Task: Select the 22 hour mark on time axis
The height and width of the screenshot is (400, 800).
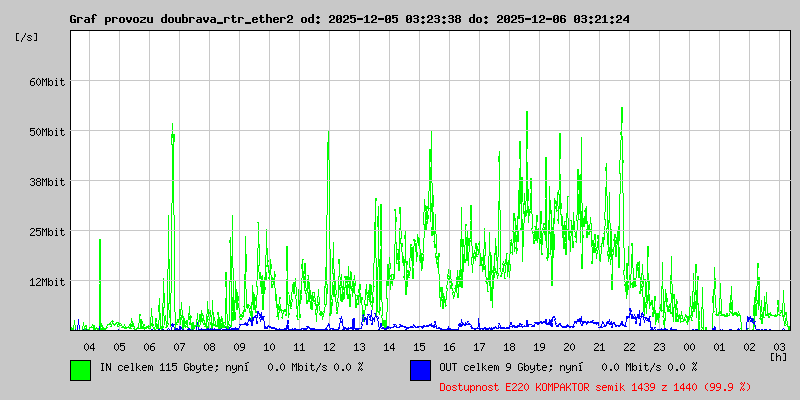Action: [629, 346]
